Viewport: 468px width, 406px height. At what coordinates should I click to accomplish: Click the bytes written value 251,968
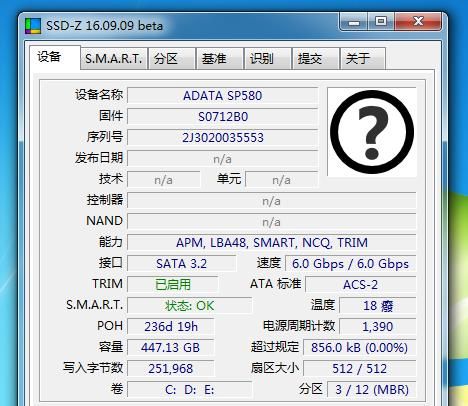[x=171, y=369]
